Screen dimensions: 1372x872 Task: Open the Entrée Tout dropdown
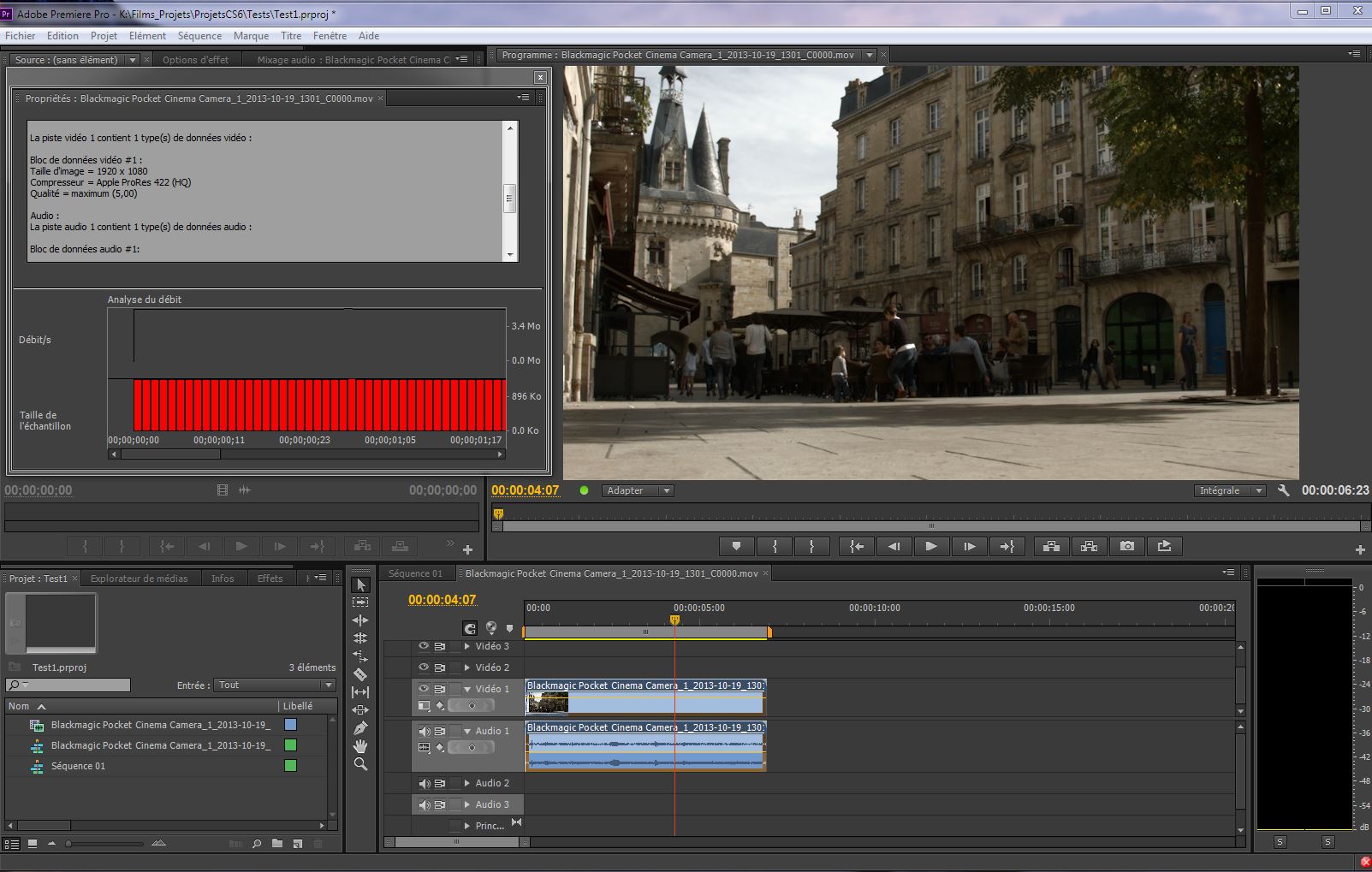click(x=274, y=685)
